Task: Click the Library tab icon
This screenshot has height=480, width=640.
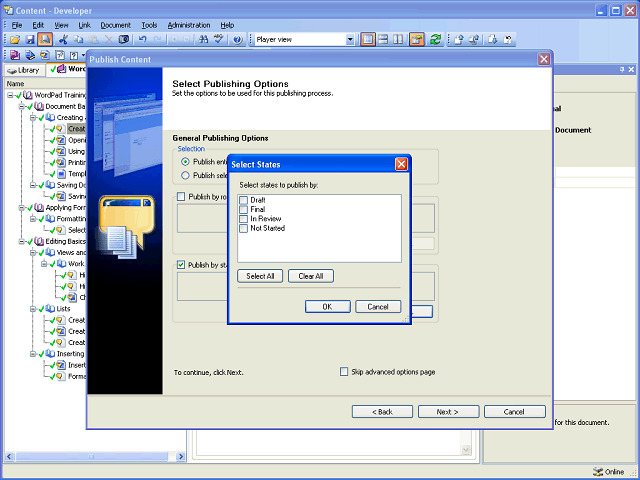Action: [12, 71]
